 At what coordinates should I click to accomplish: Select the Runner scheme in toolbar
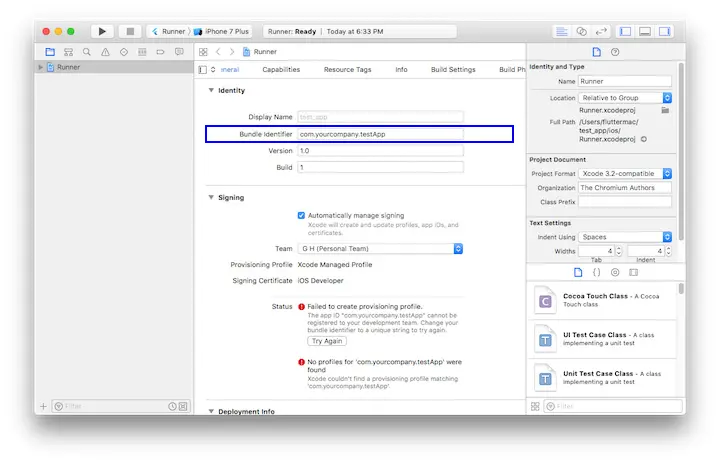(168, 31)
